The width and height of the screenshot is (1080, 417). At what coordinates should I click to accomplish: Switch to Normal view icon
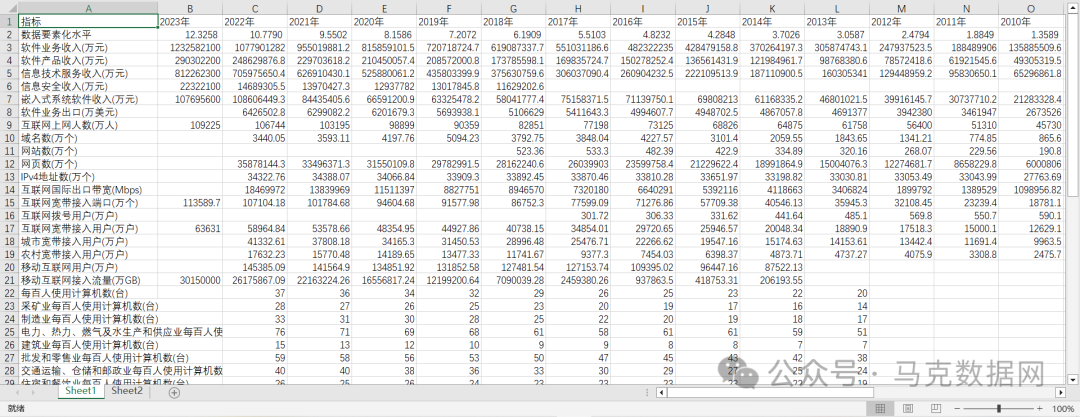coord(880,409)
